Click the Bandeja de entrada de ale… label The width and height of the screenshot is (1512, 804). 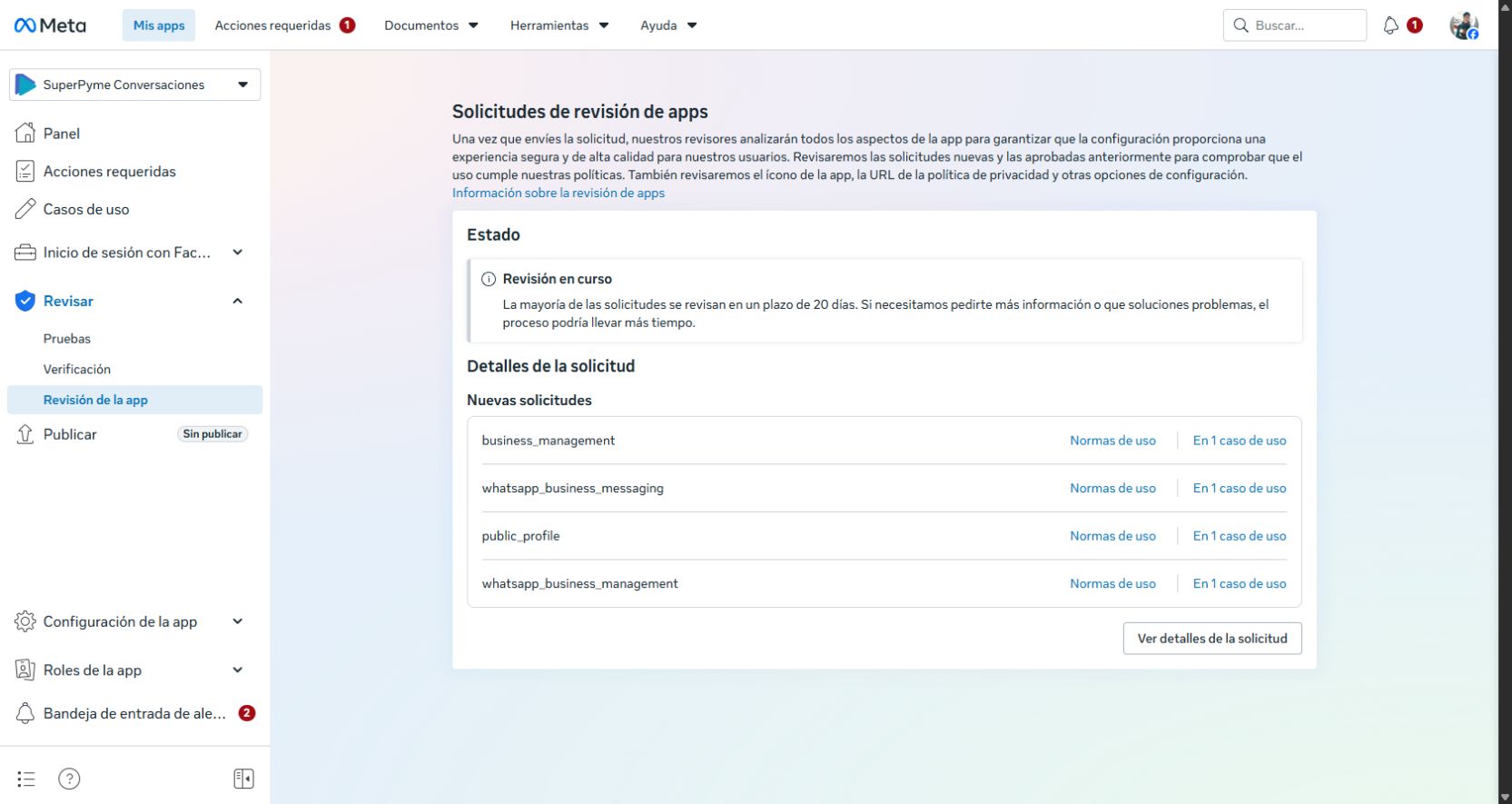[x=134, y=713]
